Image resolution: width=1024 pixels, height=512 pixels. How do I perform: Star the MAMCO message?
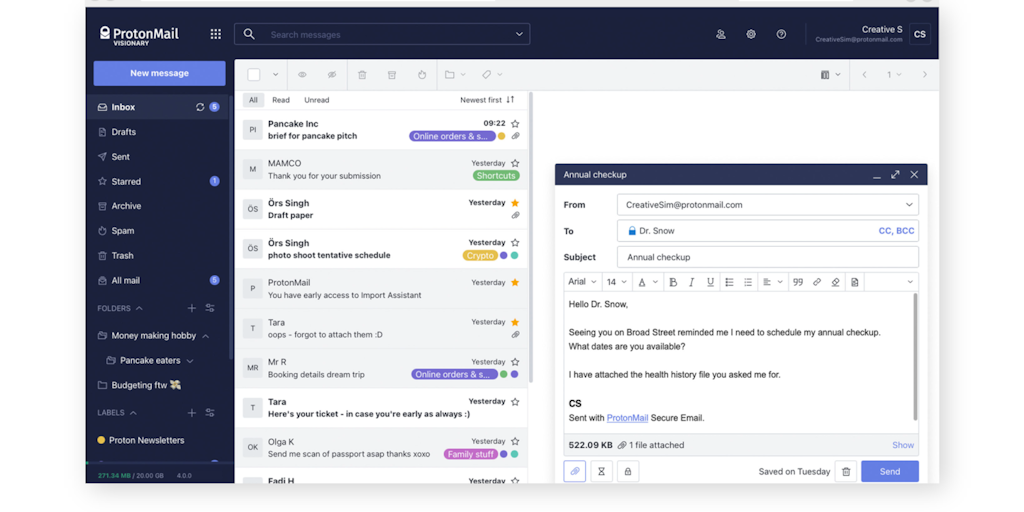click(515, 163)
